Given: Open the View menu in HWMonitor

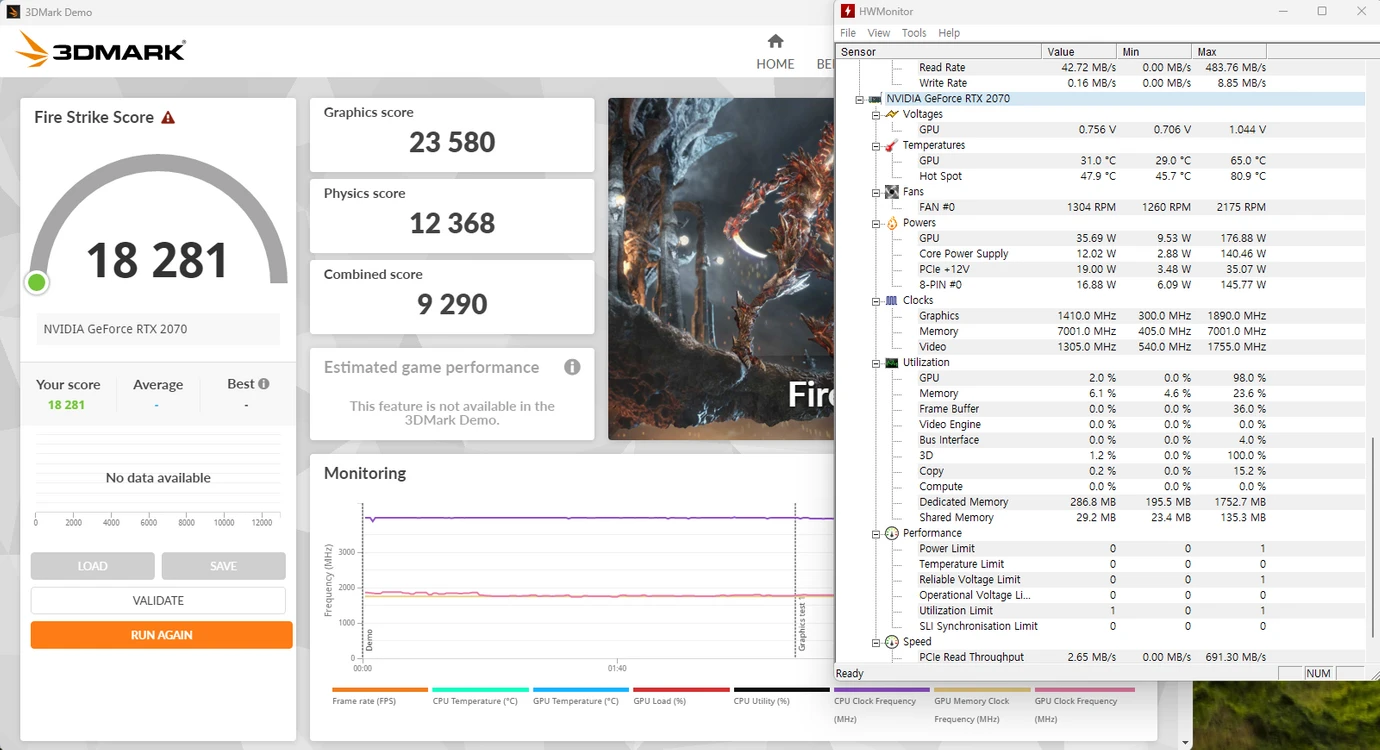Looking at the screenshot, I should pyautogui.click(x=879, y=33).
